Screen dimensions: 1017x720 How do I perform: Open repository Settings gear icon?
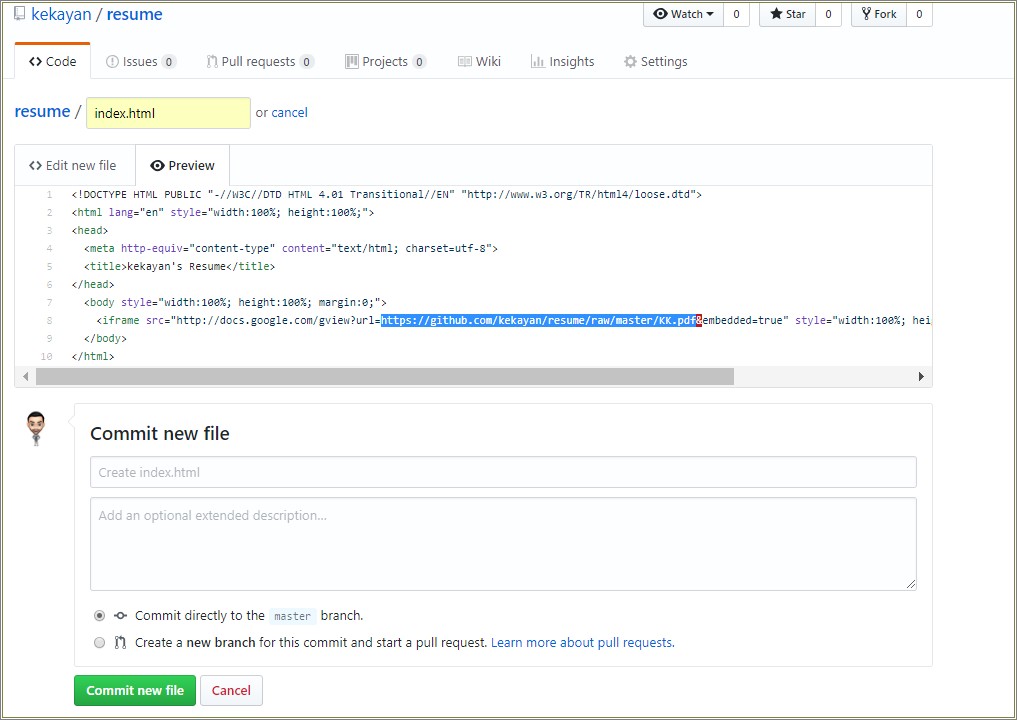pos(629,61)
